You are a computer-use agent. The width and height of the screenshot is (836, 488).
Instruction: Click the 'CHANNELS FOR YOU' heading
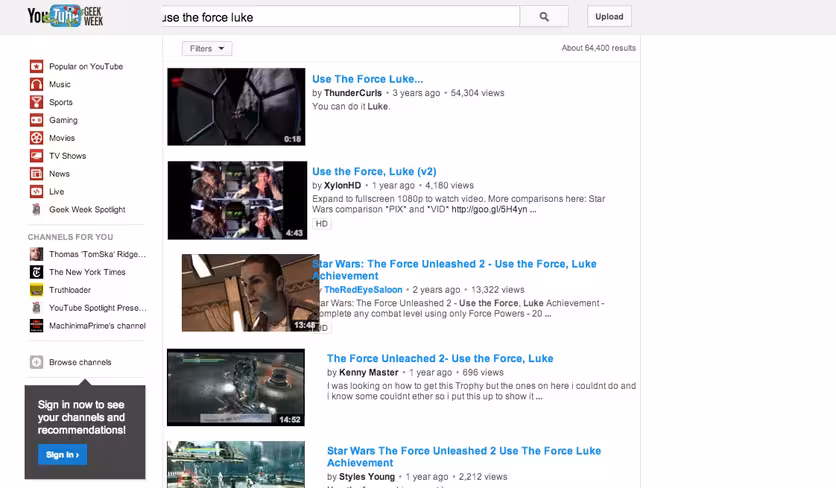pos(70,237)
